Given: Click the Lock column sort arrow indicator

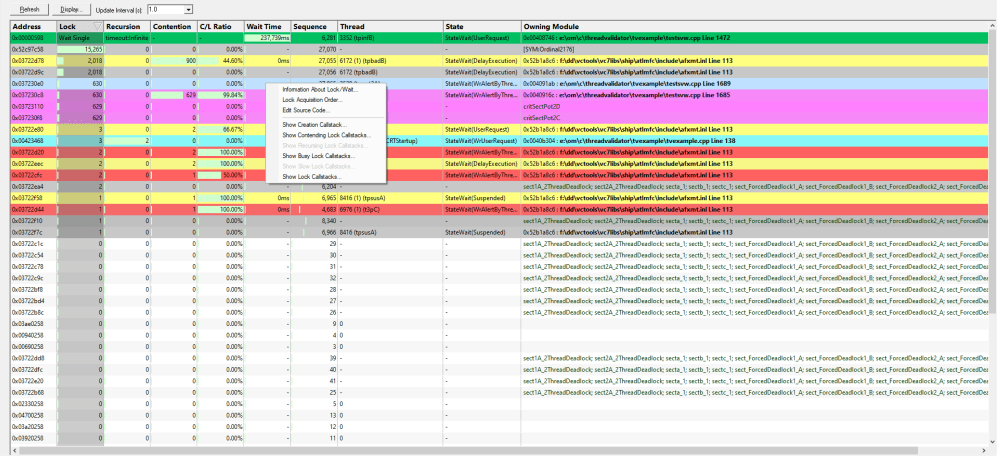Looking at the screenshot, I should [97, 27].
